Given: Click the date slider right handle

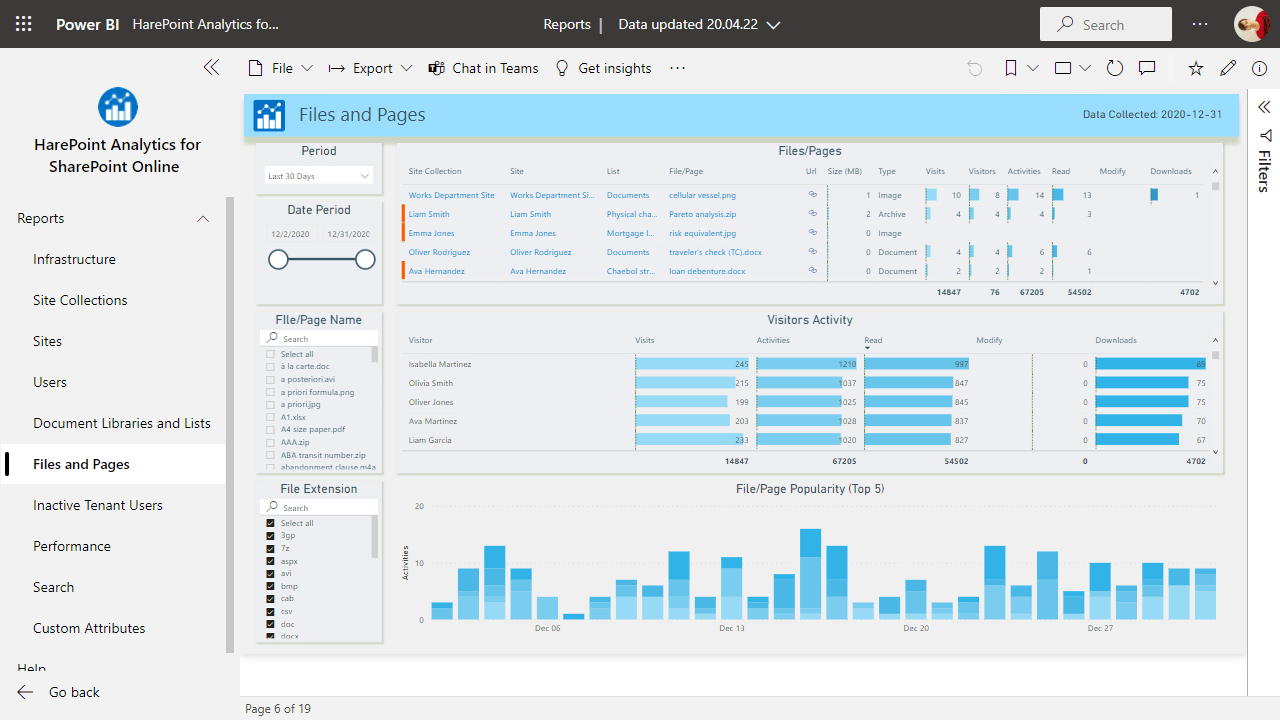Looking at the screenshot, I should (365, 260).
